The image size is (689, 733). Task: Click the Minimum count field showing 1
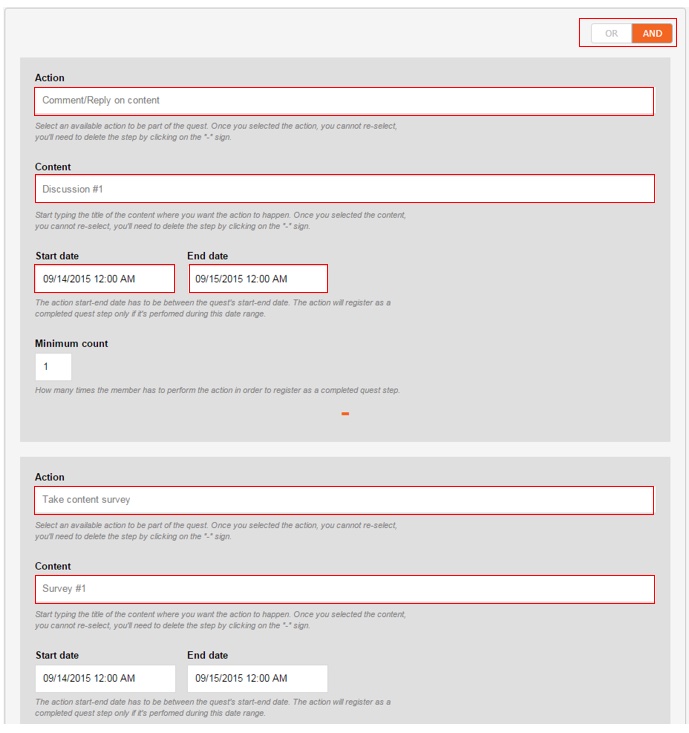pos(53,366)
